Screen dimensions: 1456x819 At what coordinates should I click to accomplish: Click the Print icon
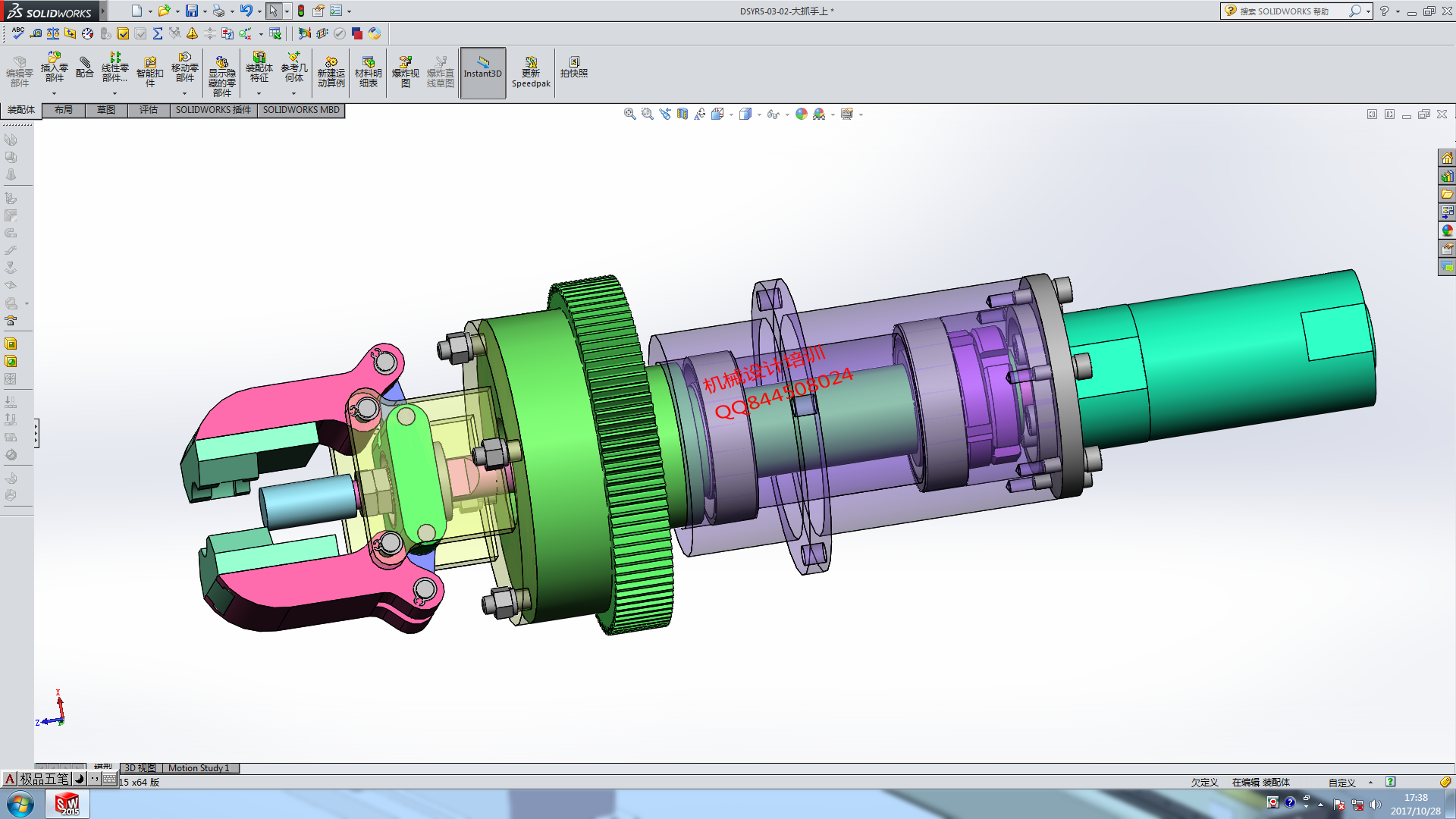218,11
